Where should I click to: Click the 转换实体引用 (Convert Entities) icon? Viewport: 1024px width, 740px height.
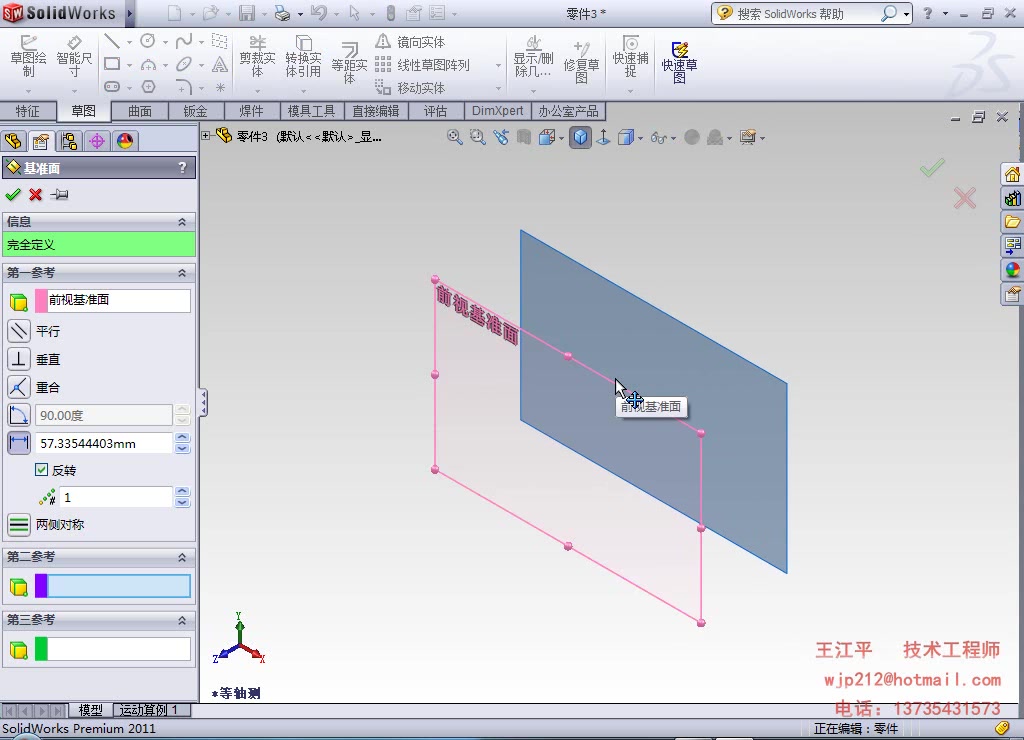[x=303, y=55]
